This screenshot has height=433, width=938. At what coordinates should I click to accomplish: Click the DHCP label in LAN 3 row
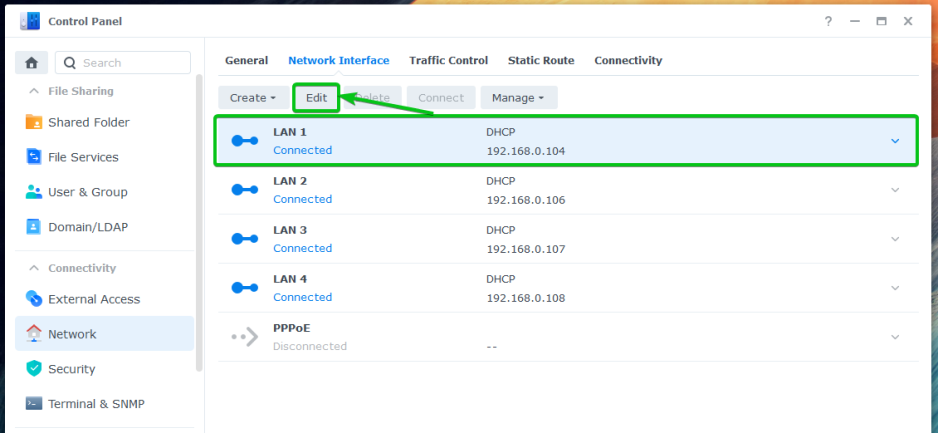click(501, 230)
